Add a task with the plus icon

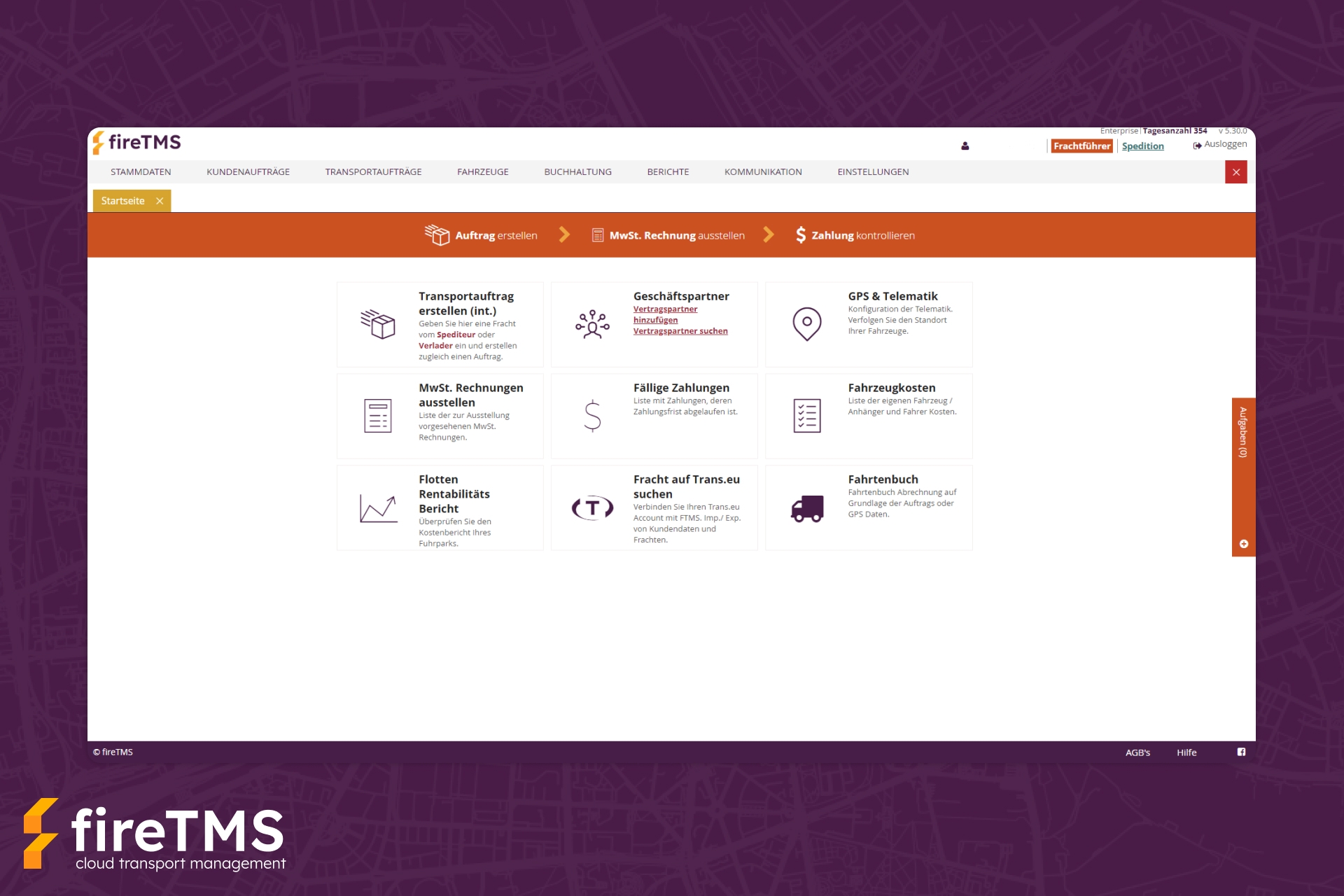point(1243,544)
